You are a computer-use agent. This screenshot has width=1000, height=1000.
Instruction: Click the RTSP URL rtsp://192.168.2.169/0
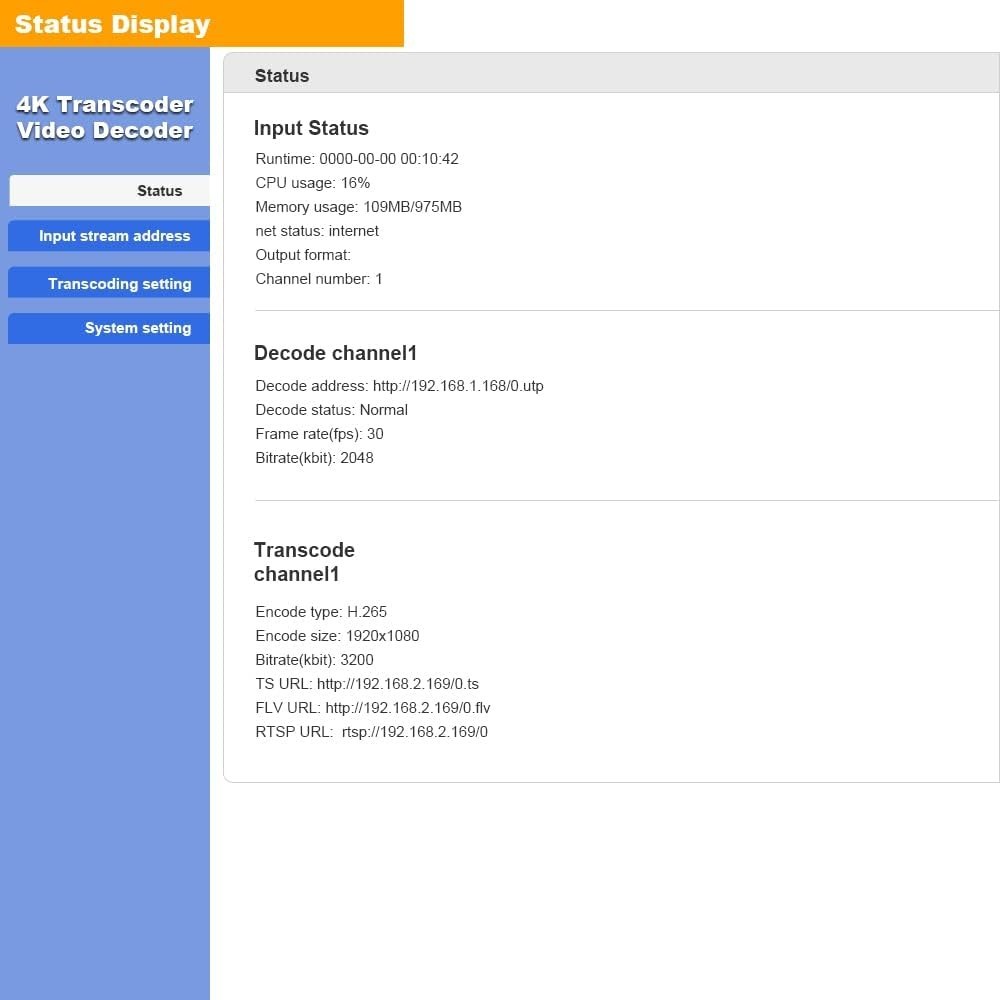tap(414, 732)
